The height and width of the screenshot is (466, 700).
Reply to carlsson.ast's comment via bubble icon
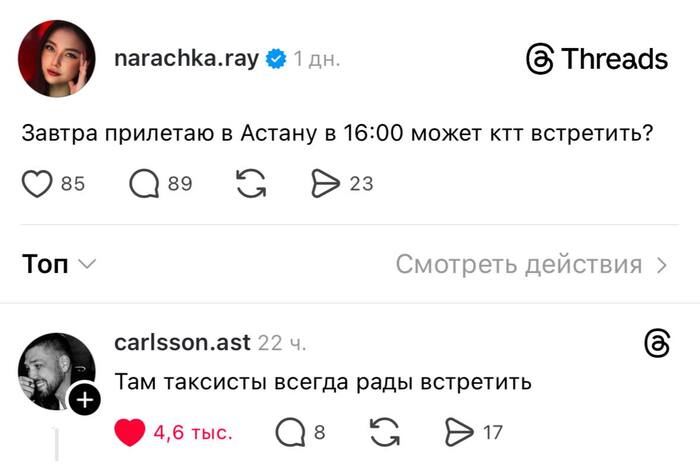pyautogui.click(x=289, y=432)
